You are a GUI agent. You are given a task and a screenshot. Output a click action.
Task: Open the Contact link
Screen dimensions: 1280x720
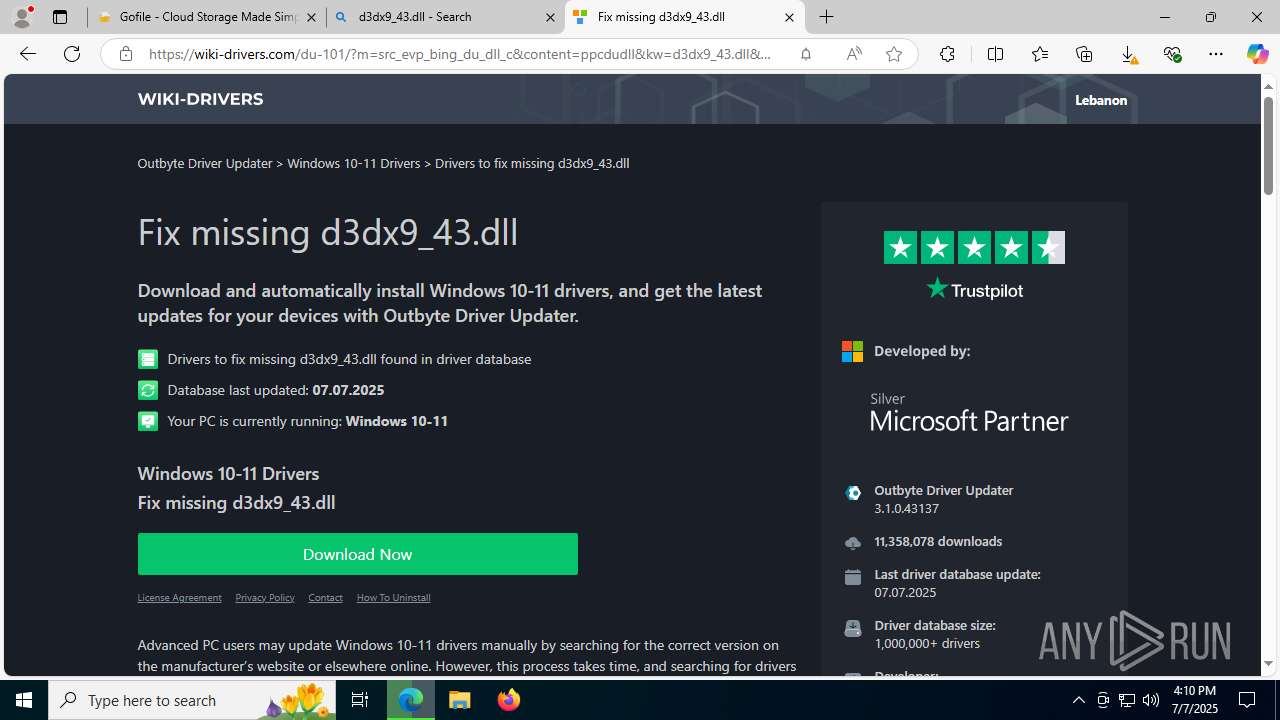[325, 597]
